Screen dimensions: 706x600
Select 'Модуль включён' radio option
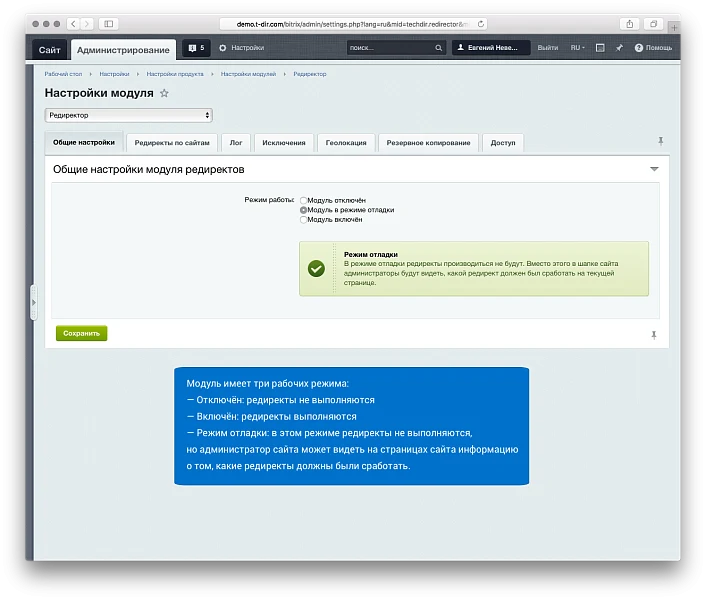(303, 220)
